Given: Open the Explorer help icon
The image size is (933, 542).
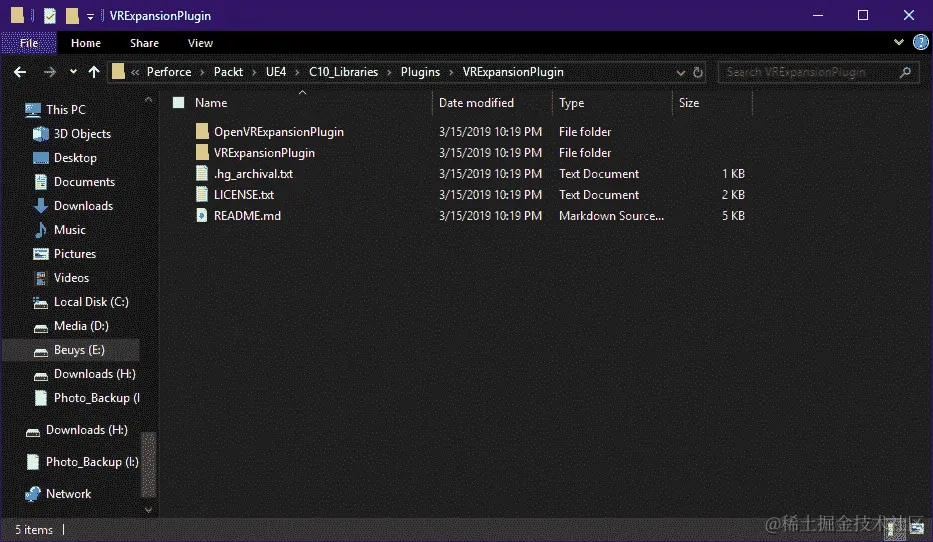Looking at the screenshot, I should click(x=921, y=42).
